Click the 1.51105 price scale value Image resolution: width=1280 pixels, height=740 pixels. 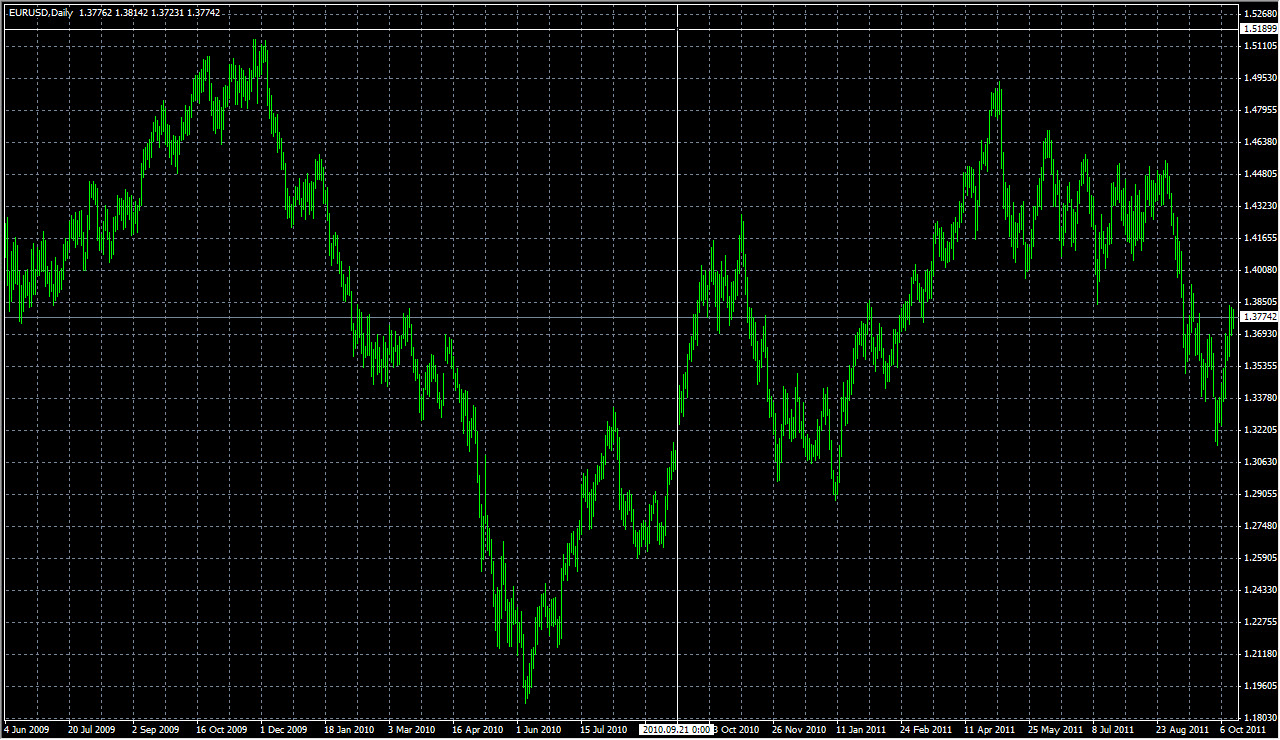[1261, 46]
